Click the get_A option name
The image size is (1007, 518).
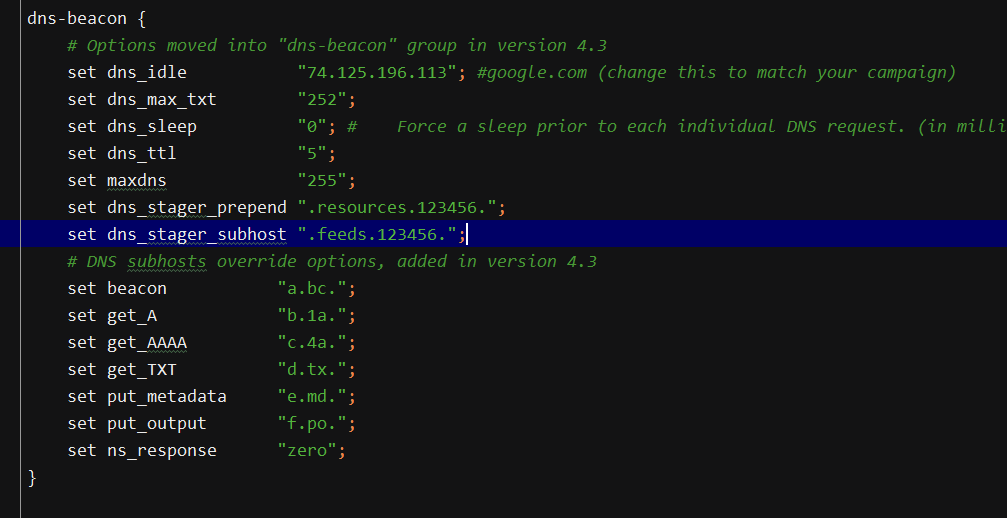[131, 315]
